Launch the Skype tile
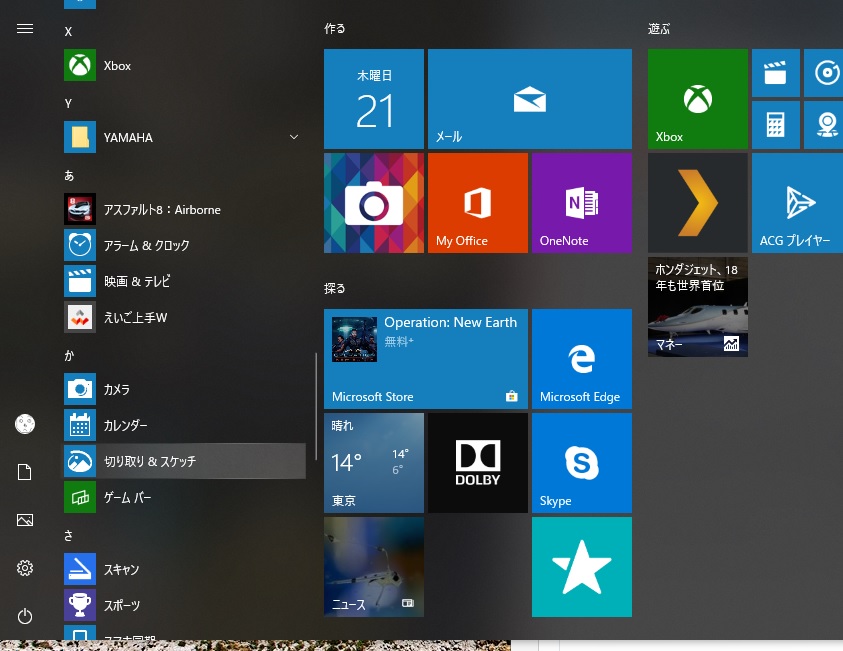 pyautogui.click(x=582, y=463)
